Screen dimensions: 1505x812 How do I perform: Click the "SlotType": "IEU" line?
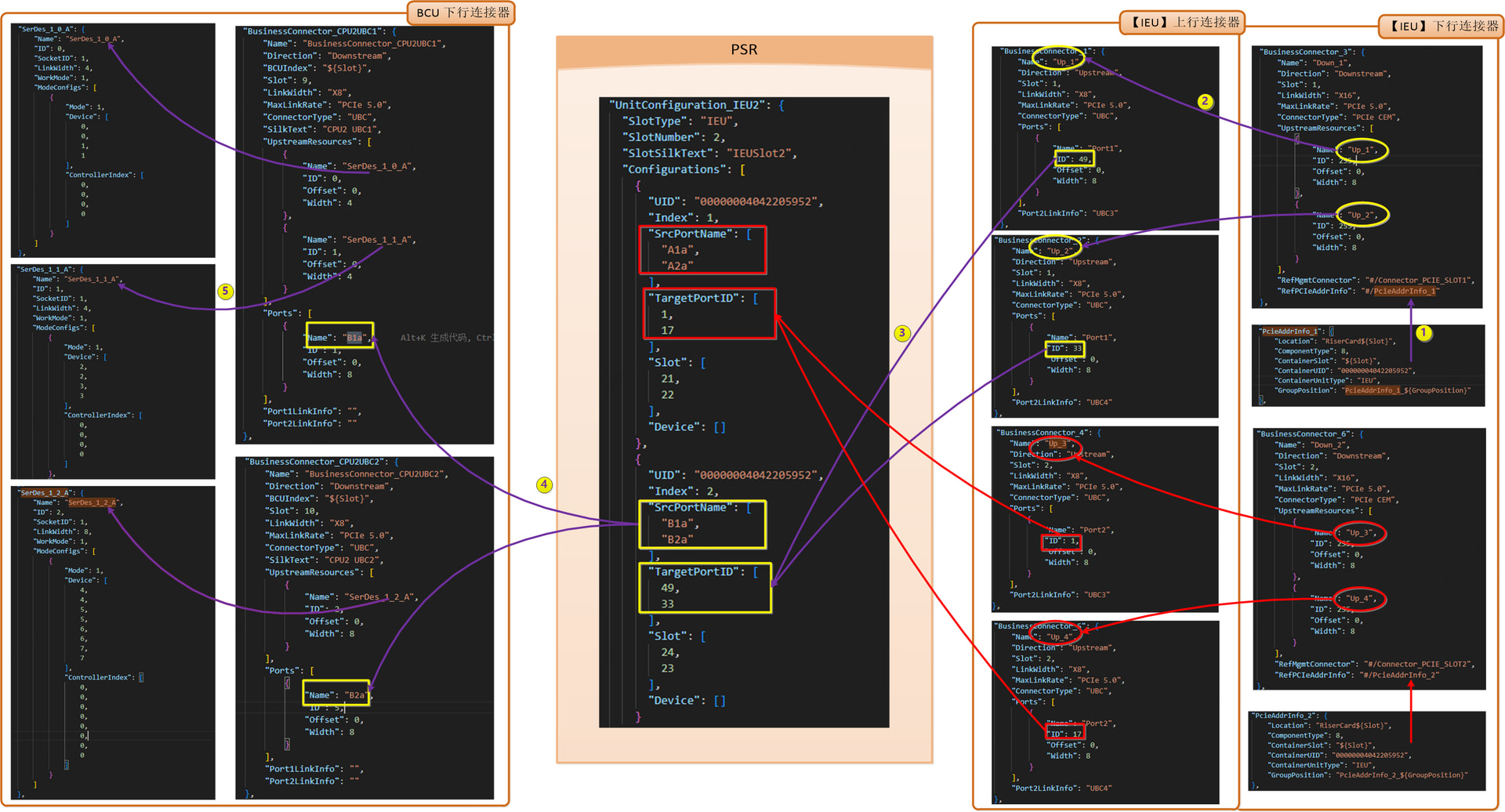click(x=680, y=121)
